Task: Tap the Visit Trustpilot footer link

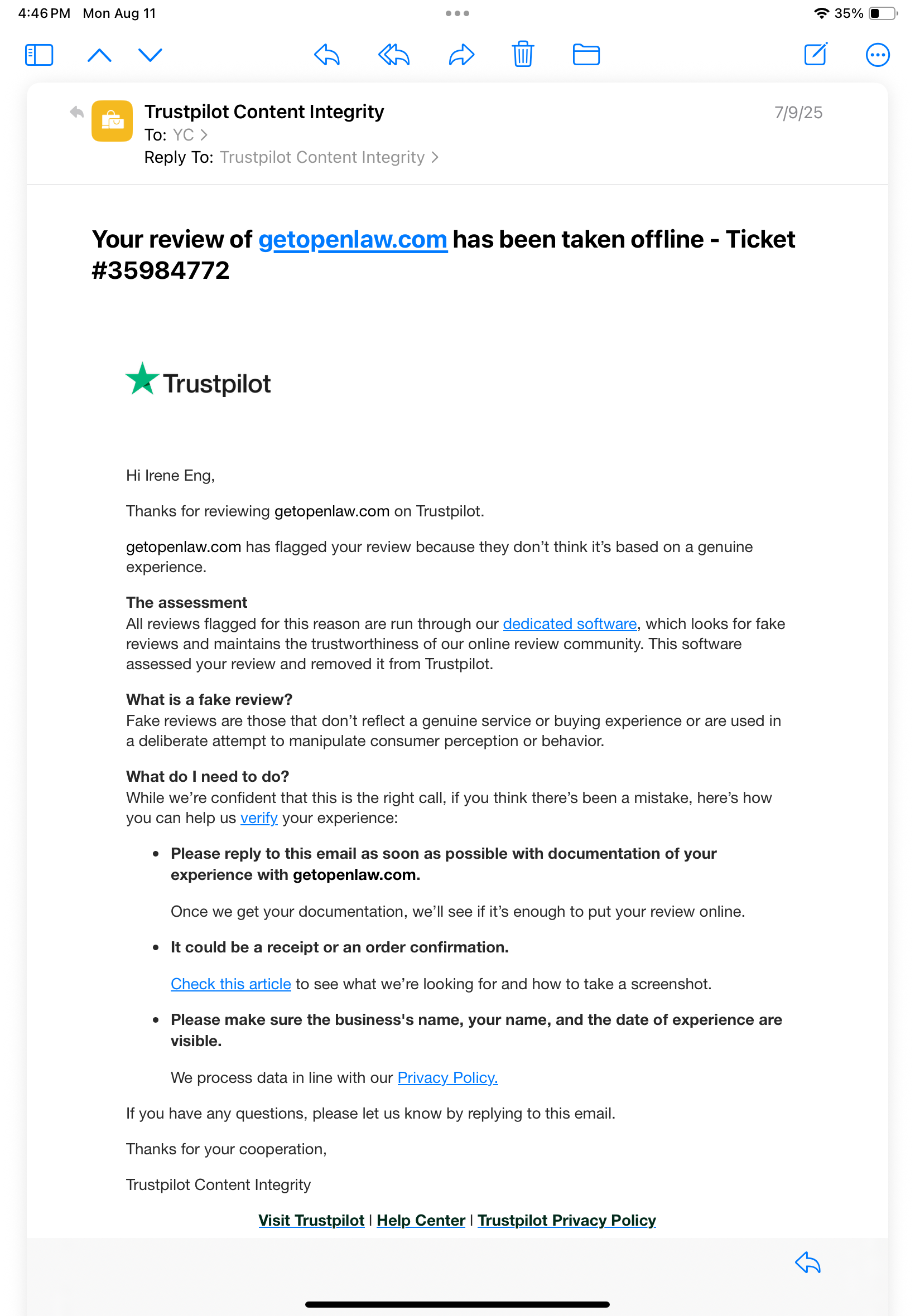Action: (x=311, y=1220)
